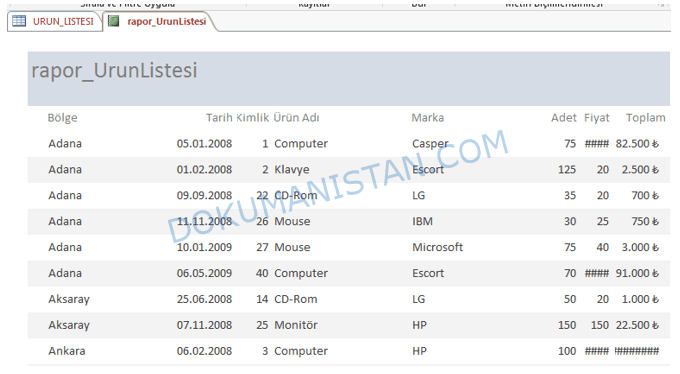Click date 09.09.2008

(x=204, y=196)
